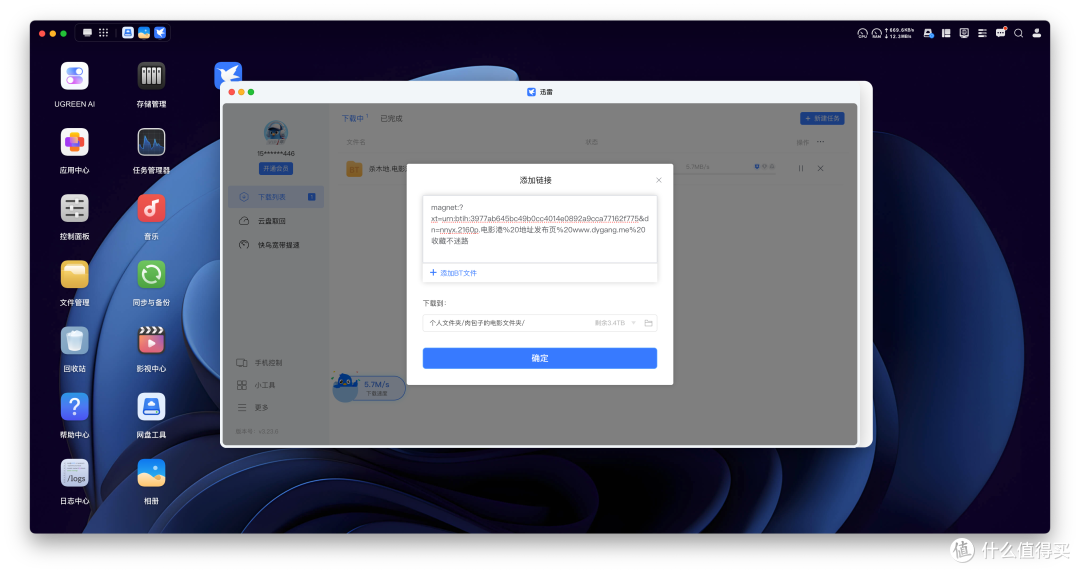Open the UGREEN AI desktop app
Image resolution: width=1080 pixels, height=573 pixels.
coord(74,76)
